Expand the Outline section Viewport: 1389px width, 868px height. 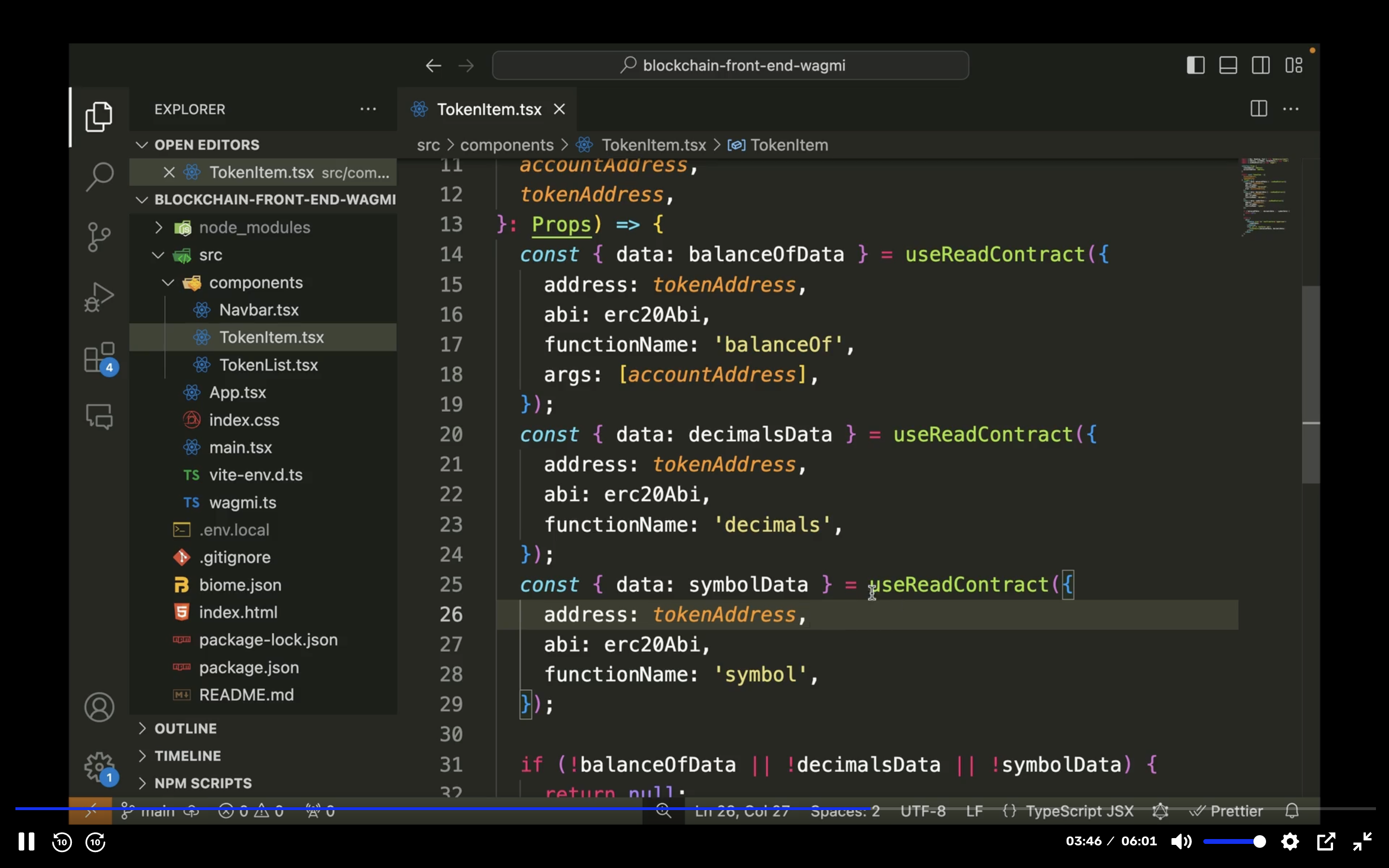pyautogui.click(x=263, y=728)
